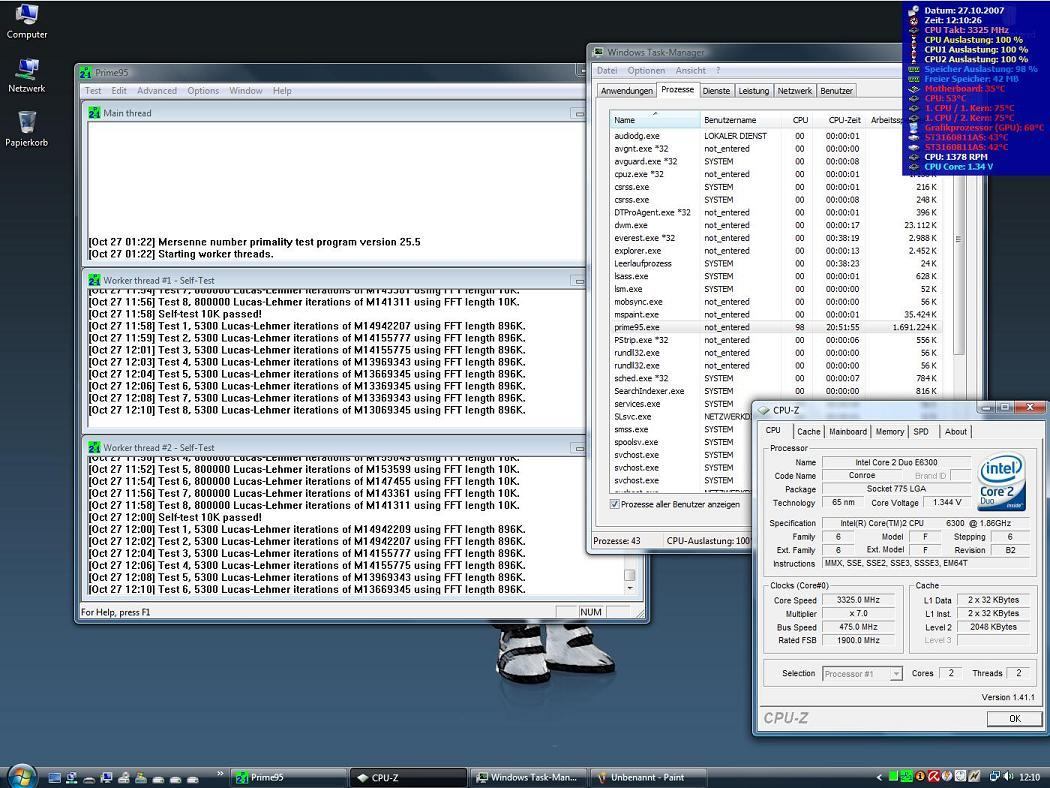Viewport: 1050px width, 788px height.
Task: Expand the Quick Launch overflow chevron
Action: 220,773
